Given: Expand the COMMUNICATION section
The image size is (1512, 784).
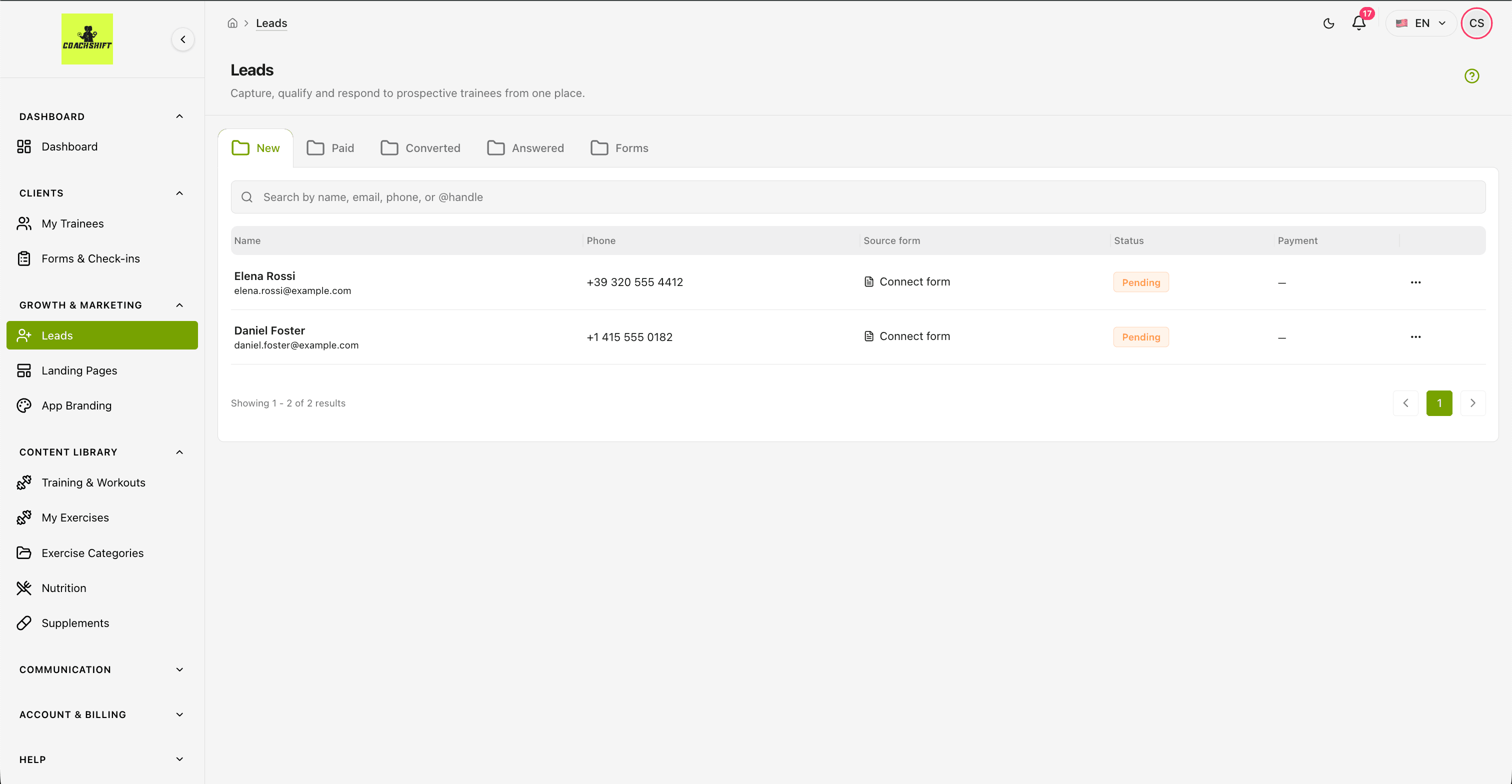Looking at the screenshot, I should click(179, 669).
